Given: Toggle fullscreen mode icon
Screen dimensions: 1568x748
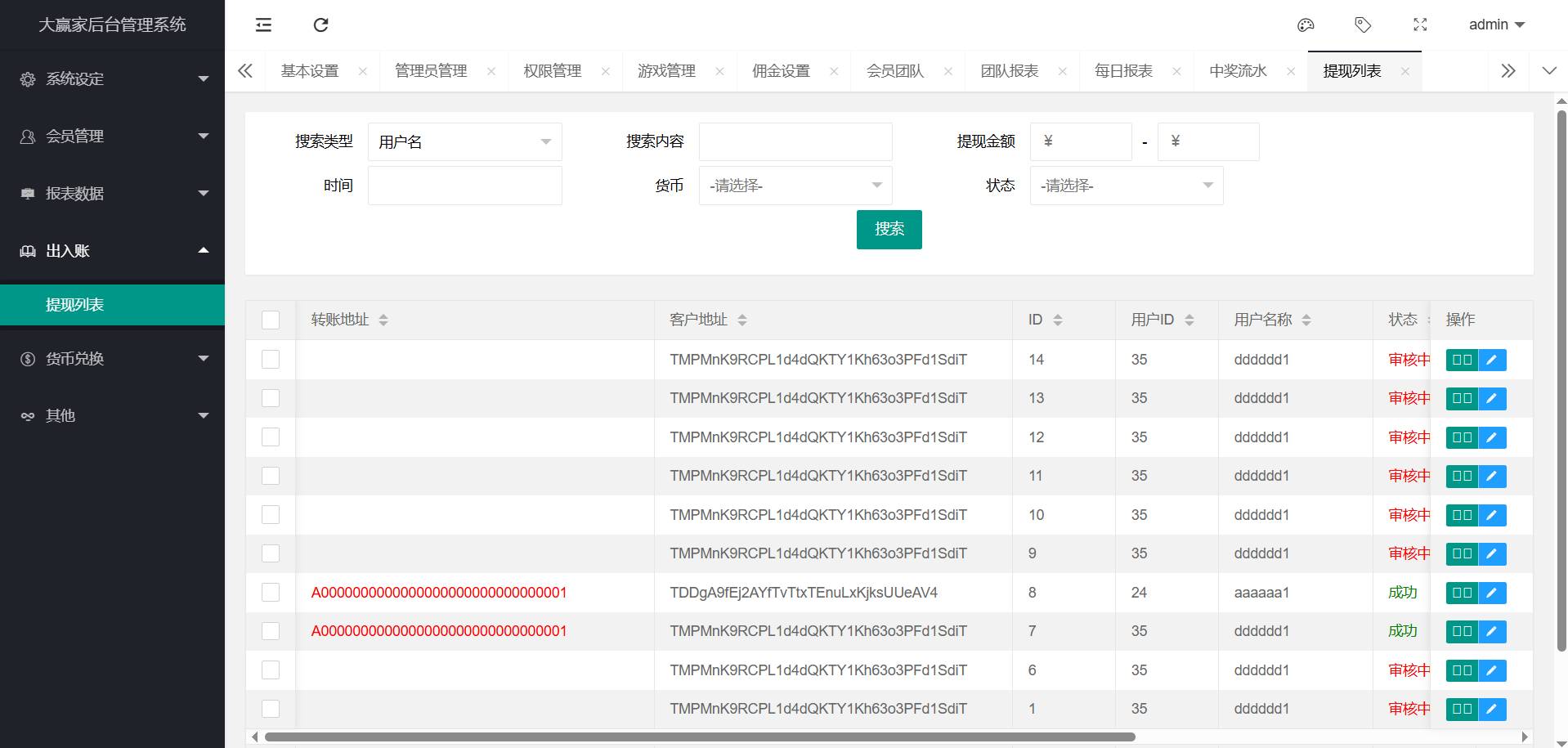Looking at the screenshot, I should click(1420, 25).
